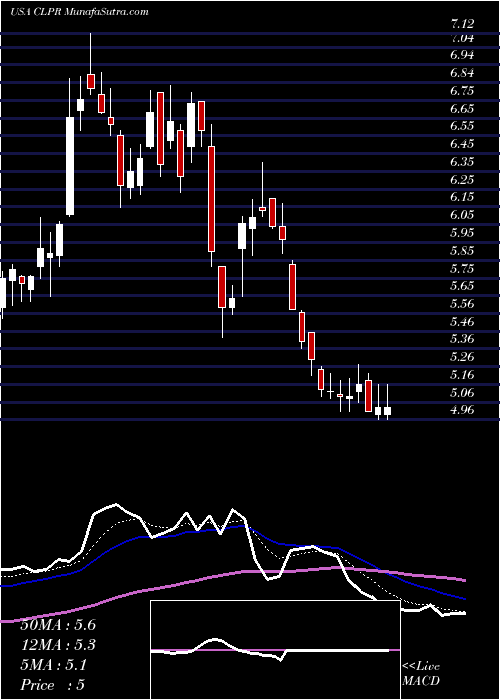Screen dimensions: 500x700
Task: Select the 7.12 price axis label
Action: point(462,23)
